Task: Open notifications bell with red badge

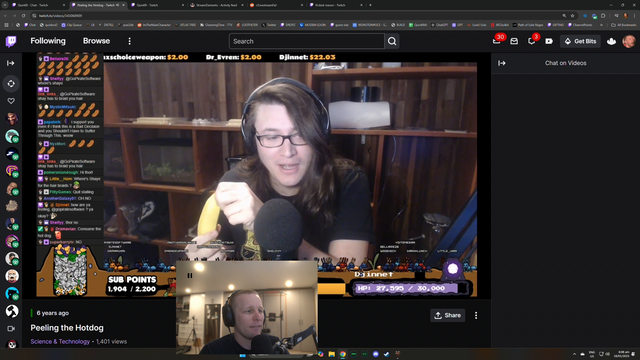Action: pos(531,41)
